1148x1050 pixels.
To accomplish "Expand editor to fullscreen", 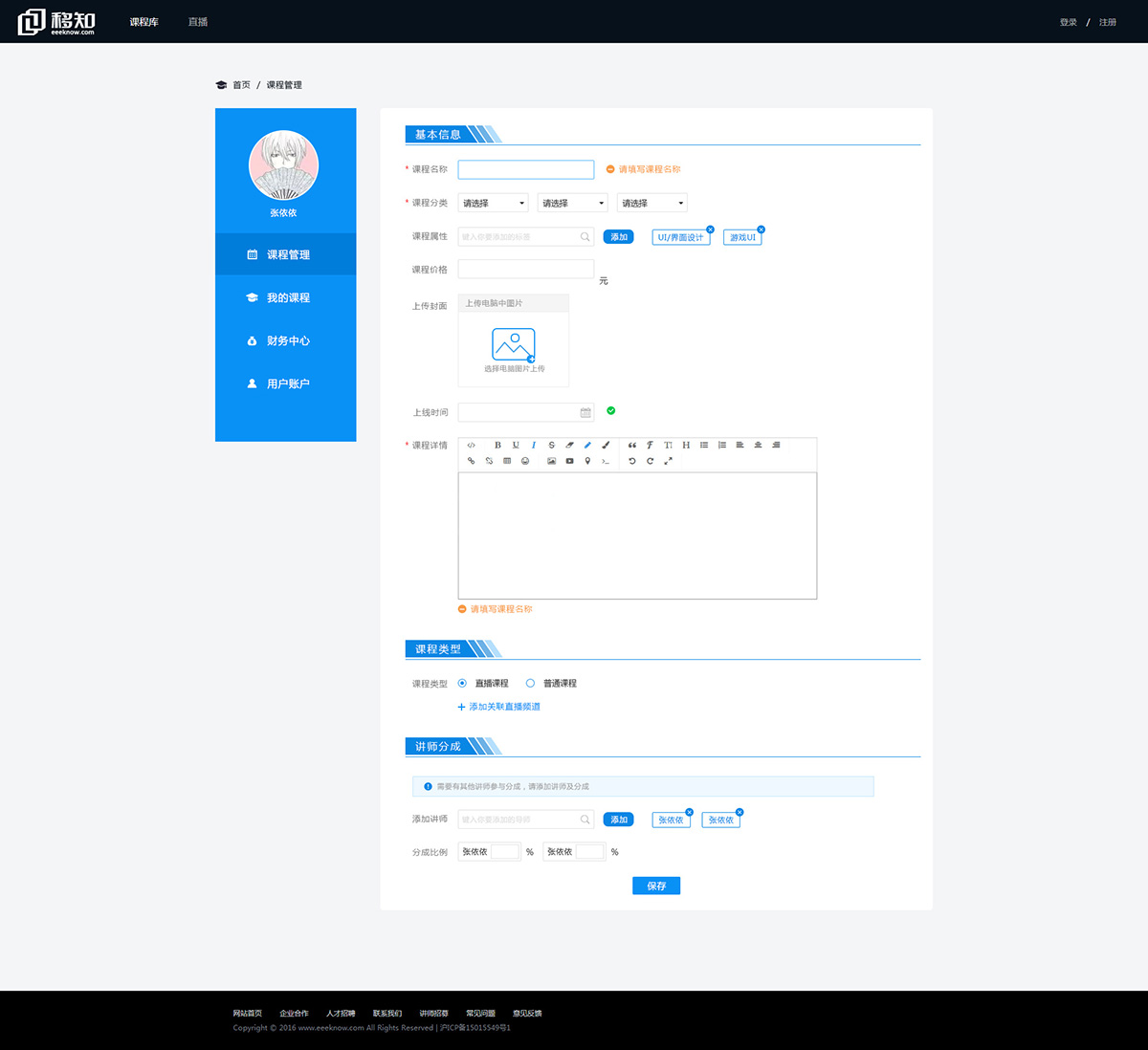I will click(x=668, y=461).
